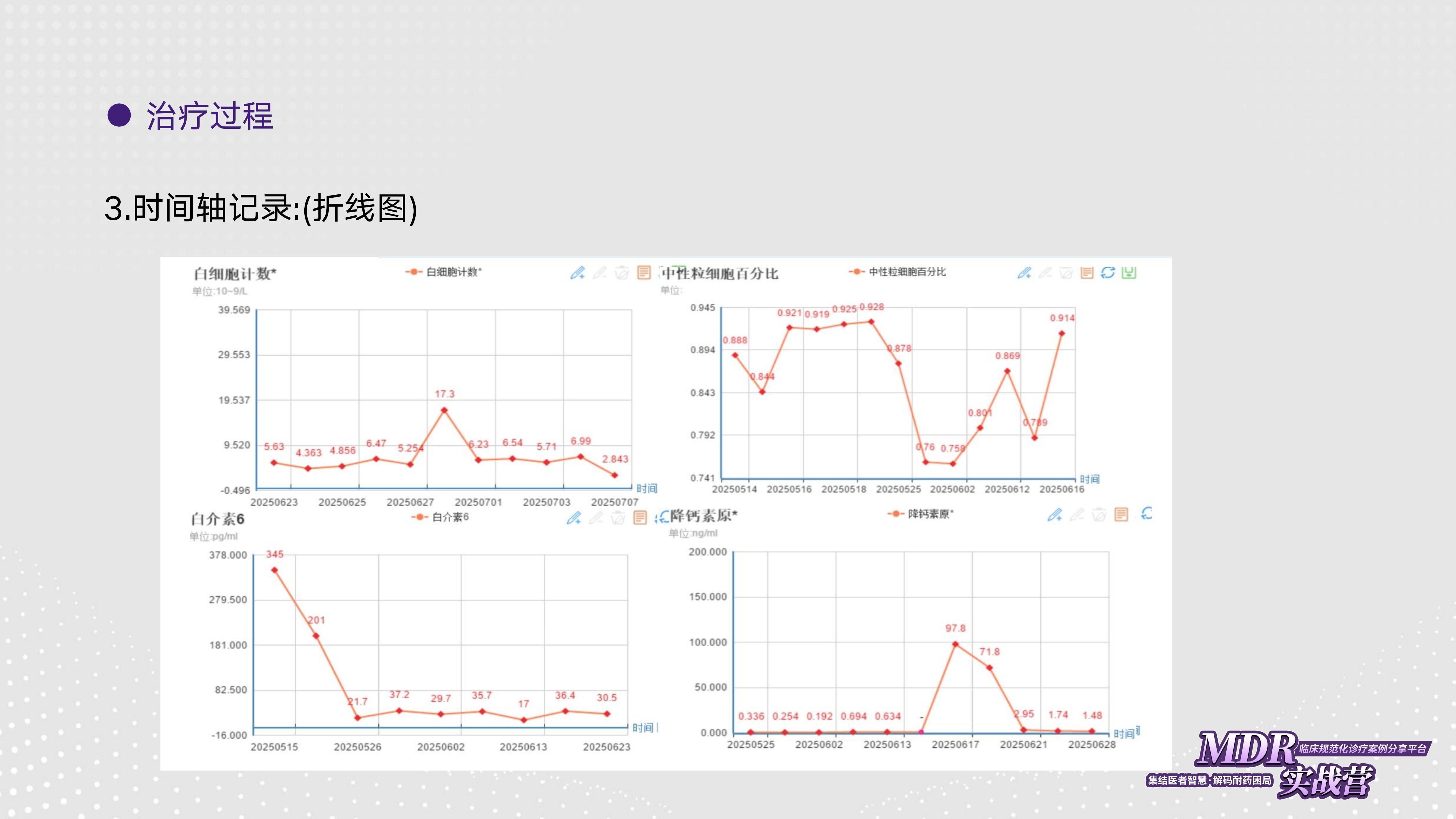This screenshot has width=1456, height=819.
Task: Click the 17.3 peak point in 白细胞计数 chart
Action: click(444, 410)
